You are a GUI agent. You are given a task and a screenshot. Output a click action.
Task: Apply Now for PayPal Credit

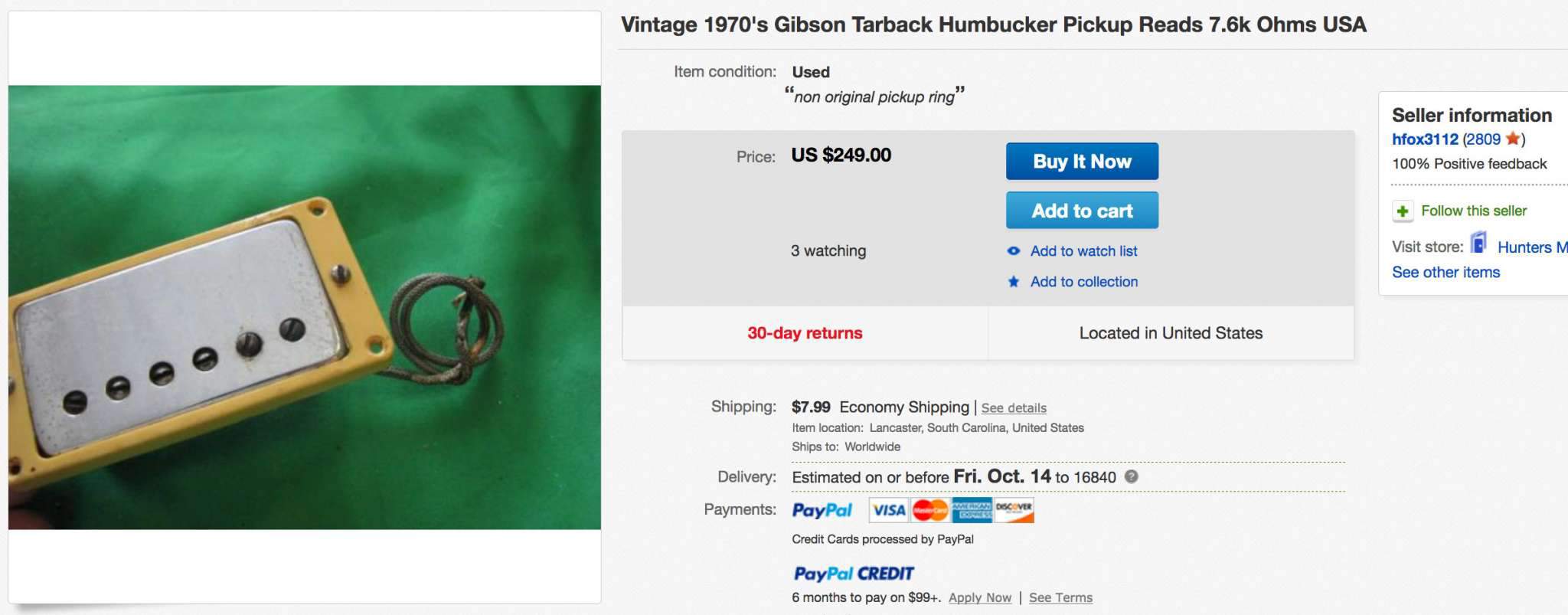(x=979, y=597)
